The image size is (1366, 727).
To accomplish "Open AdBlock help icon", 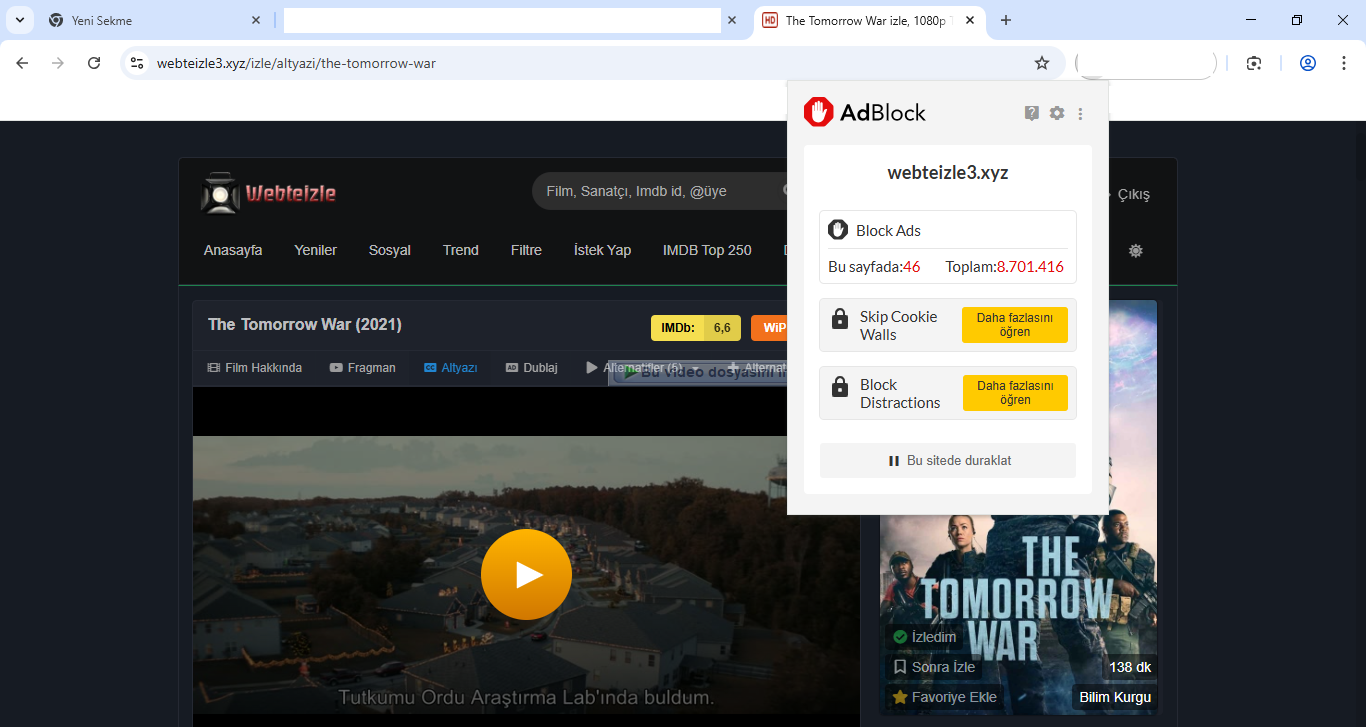I will click(1032, 113).
